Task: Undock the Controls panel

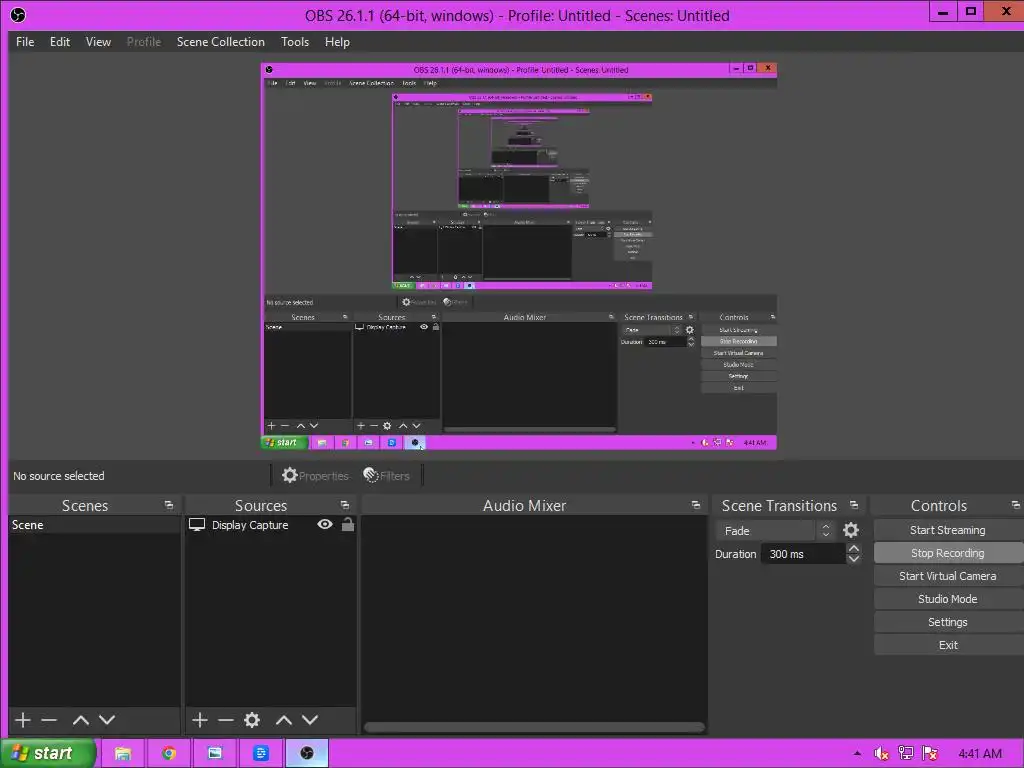Action: tap(1016, 505)
